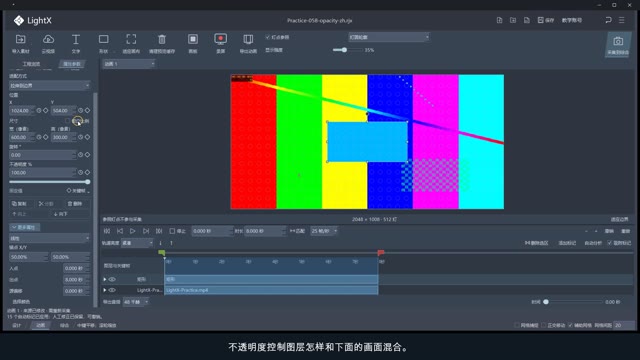
Task: Open the keyframe options dropdown
Action: tap(78, 191)
